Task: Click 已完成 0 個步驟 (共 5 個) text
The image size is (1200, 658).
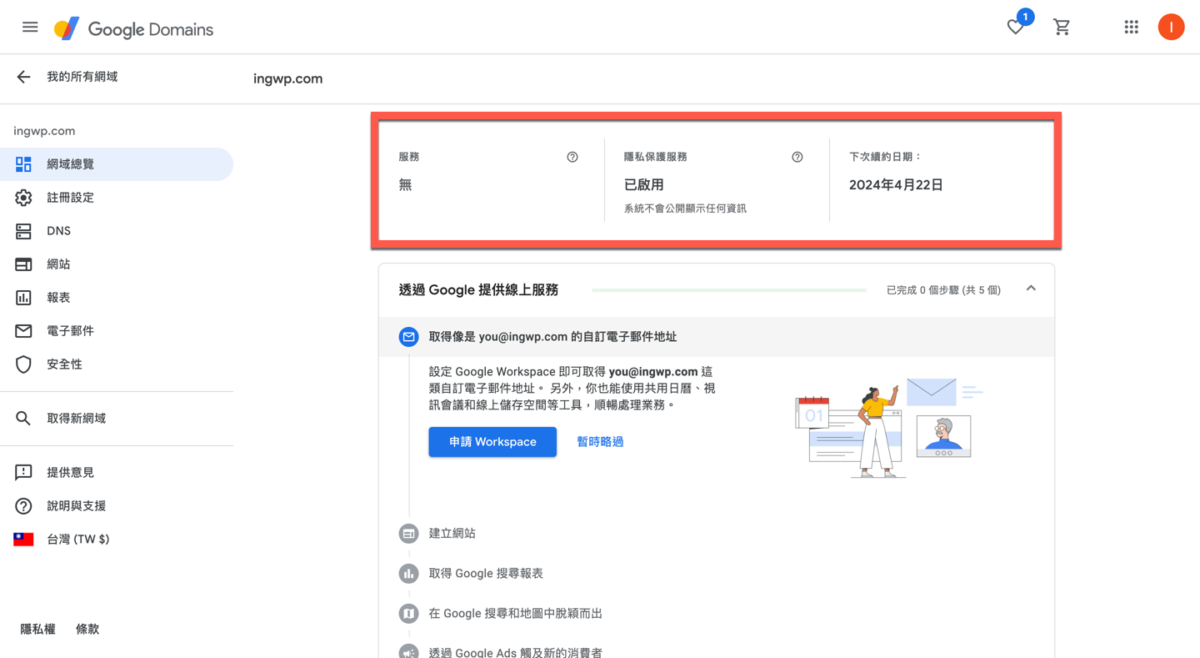Action: pos(943,290)
